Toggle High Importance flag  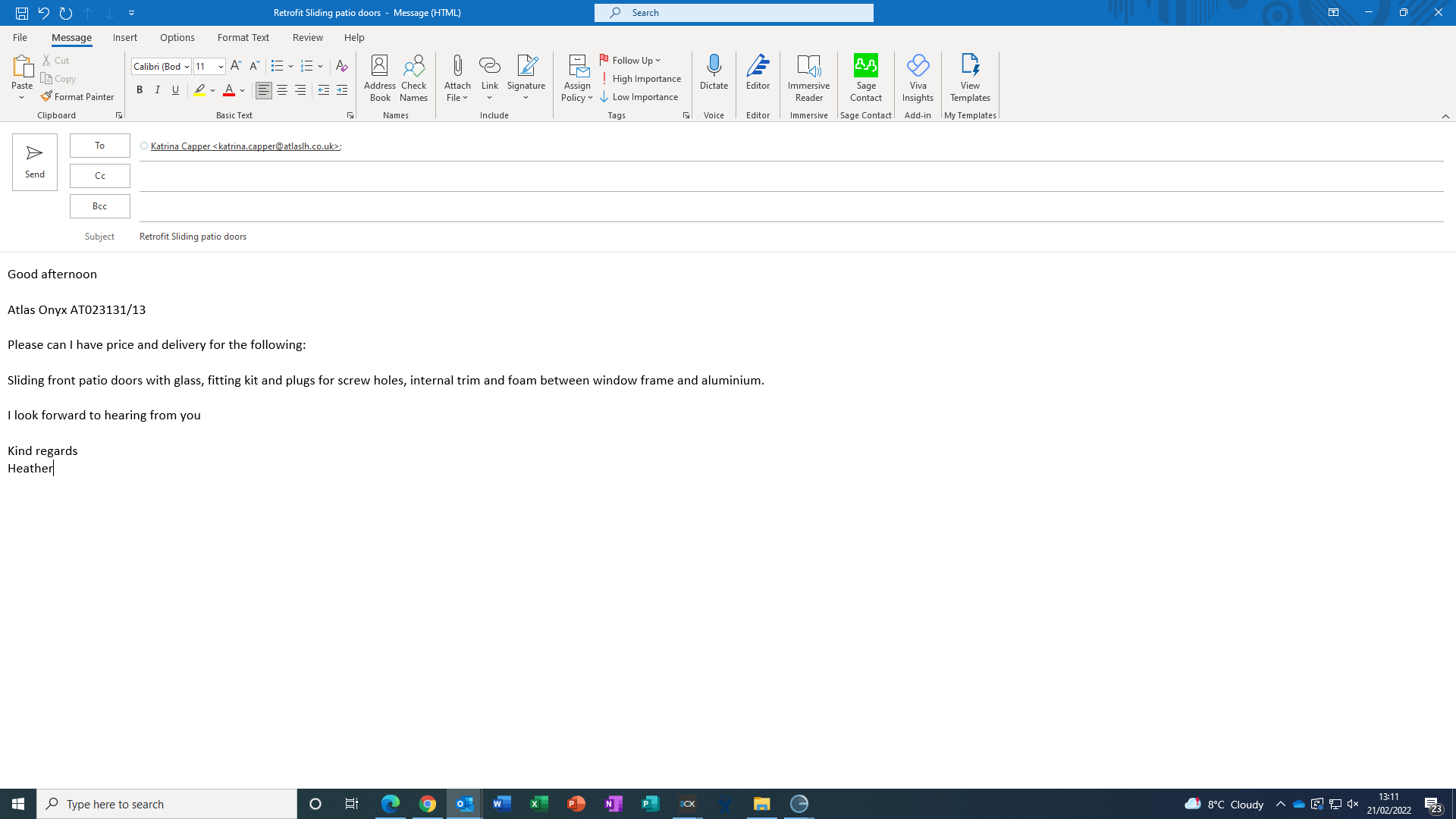click(641, 79)
